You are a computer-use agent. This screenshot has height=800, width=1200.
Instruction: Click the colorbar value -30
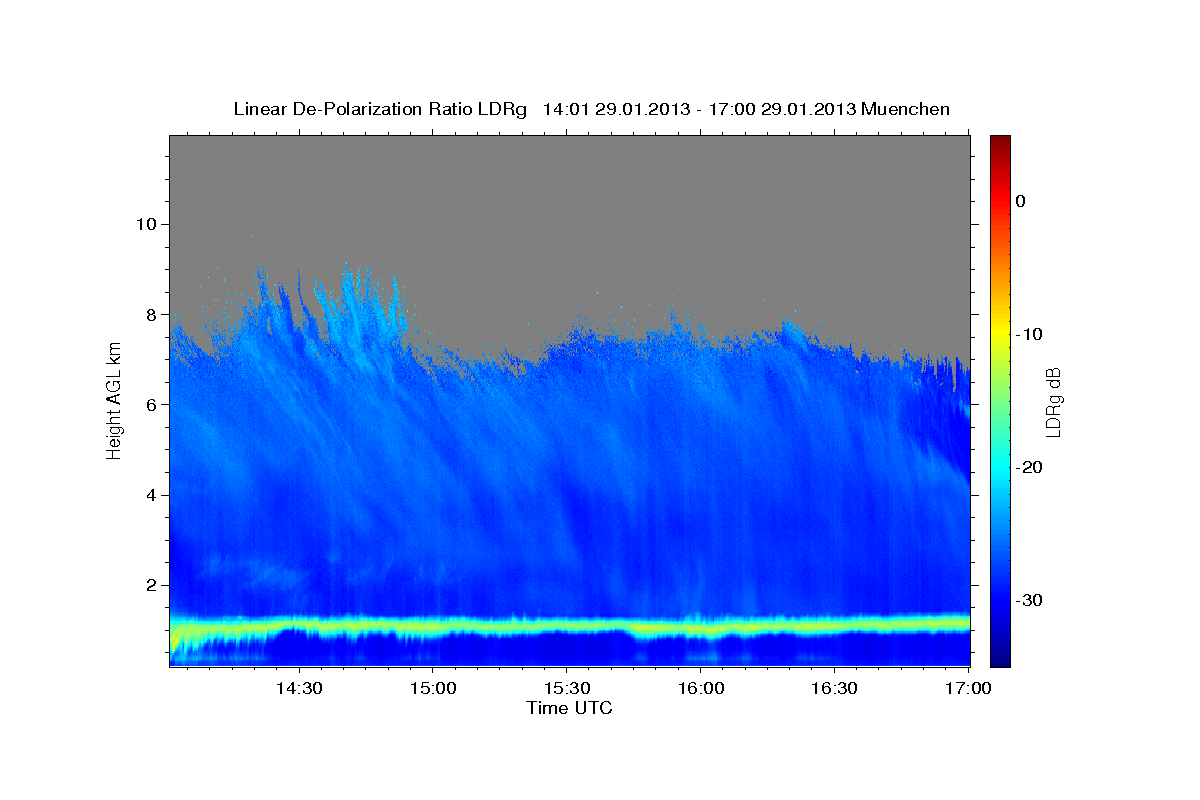tap(1029, 600)
